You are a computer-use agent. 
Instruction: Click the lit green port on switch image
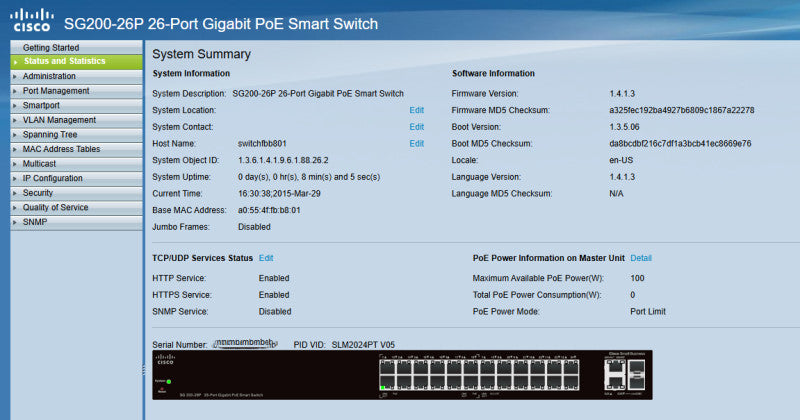(x=382, y=388)
